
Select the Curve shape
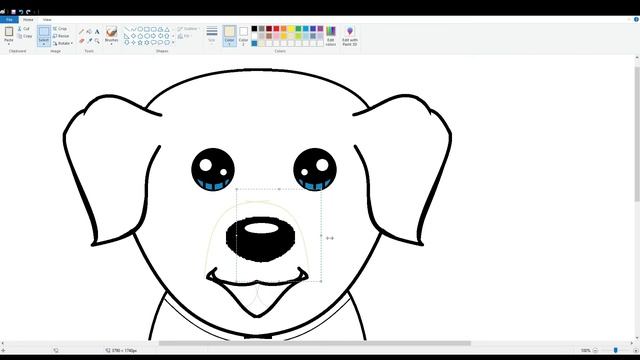click(133, 29)
